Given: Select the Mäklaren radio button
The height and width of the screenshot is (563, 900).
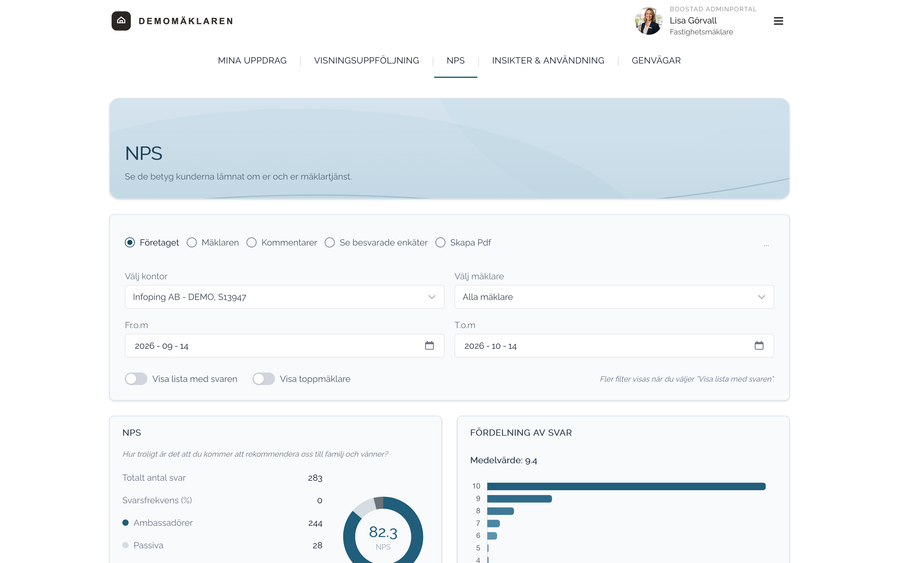Looking at the screenshot, I should 192,243.
